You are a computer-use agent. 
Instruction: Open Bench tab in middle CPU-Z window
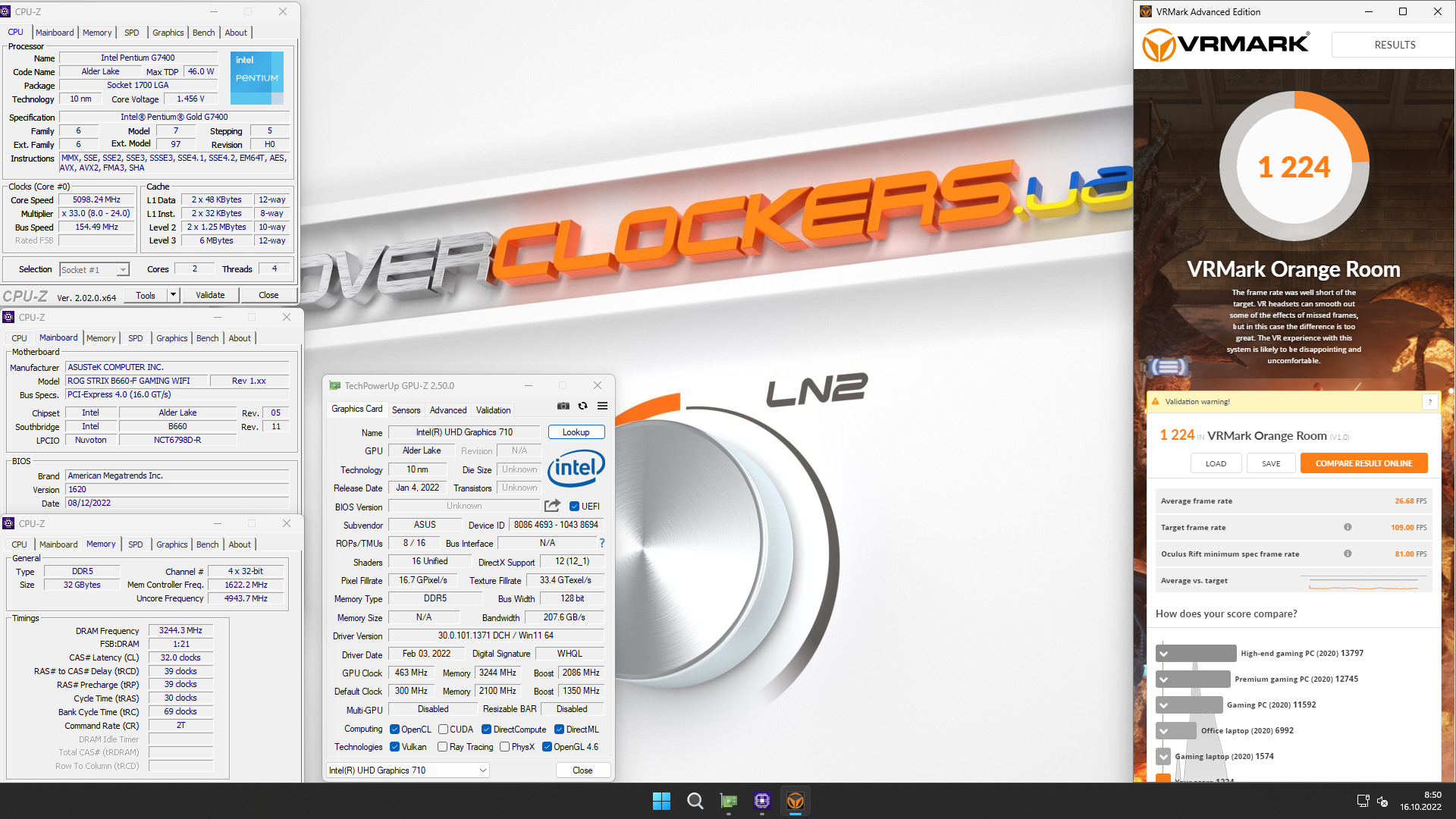click(207, 338)
